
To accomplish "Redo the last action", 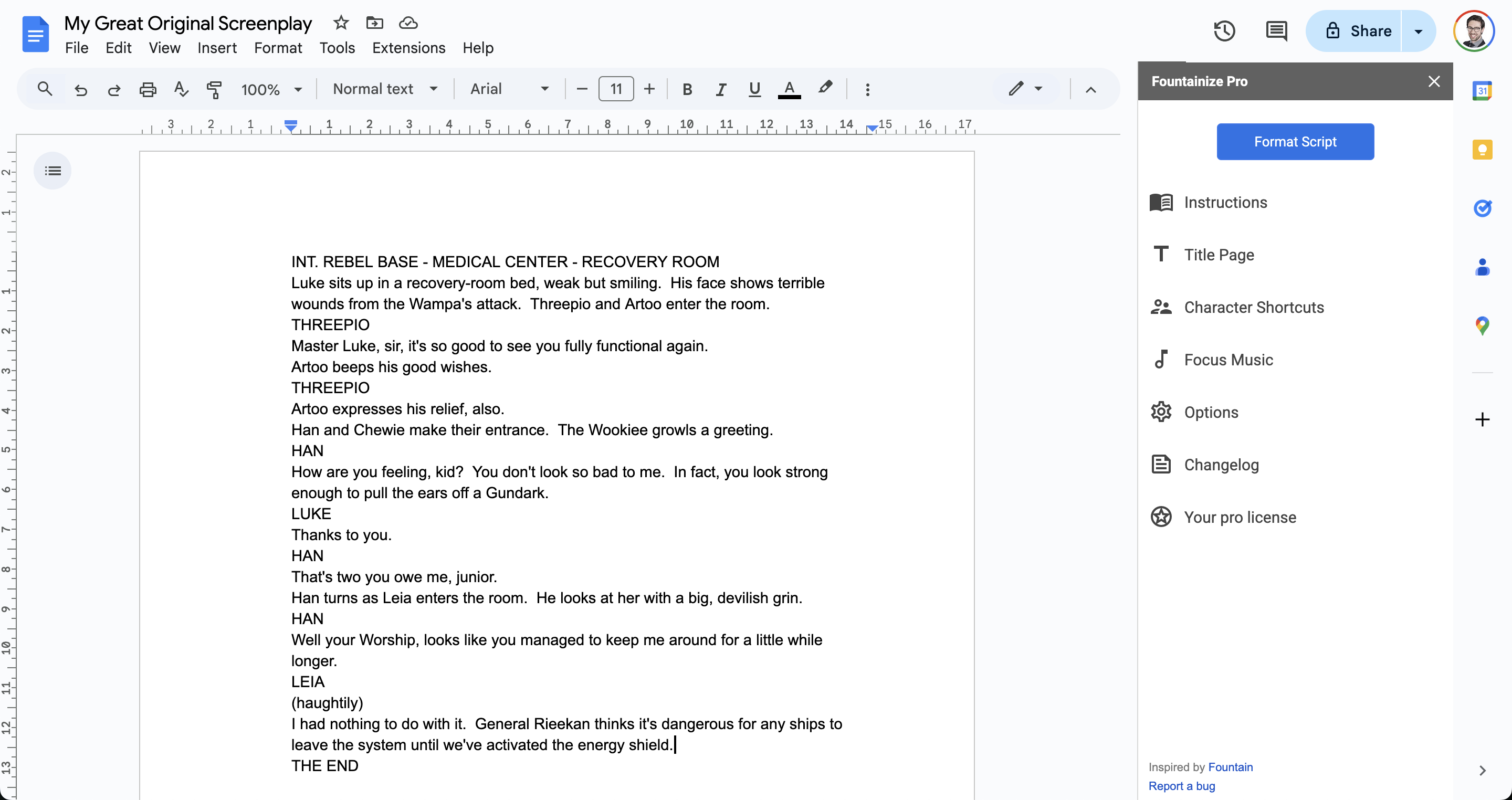I will coord(114,89).
